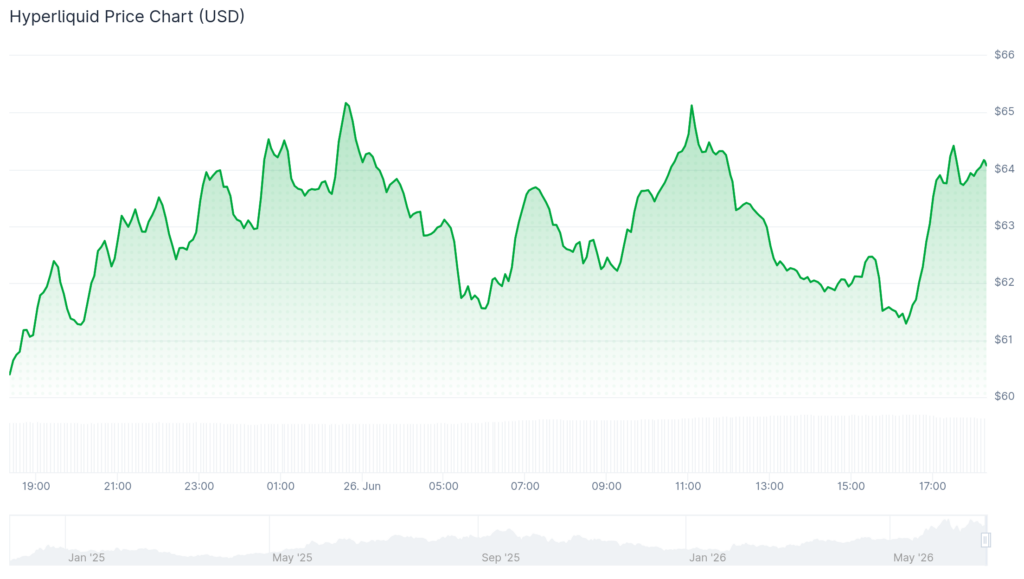This screenshot has height=579, width=1024.
Task: Click the range navigator handle at right edge
Action: 985,540
